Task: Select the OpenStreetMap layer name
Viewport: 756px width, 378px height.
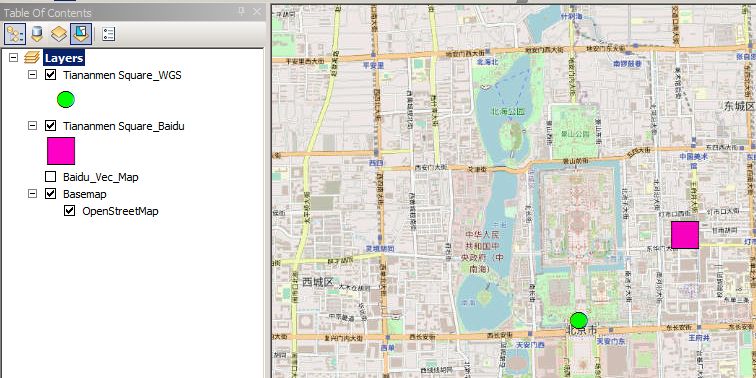Action: [x=120, y=211]
